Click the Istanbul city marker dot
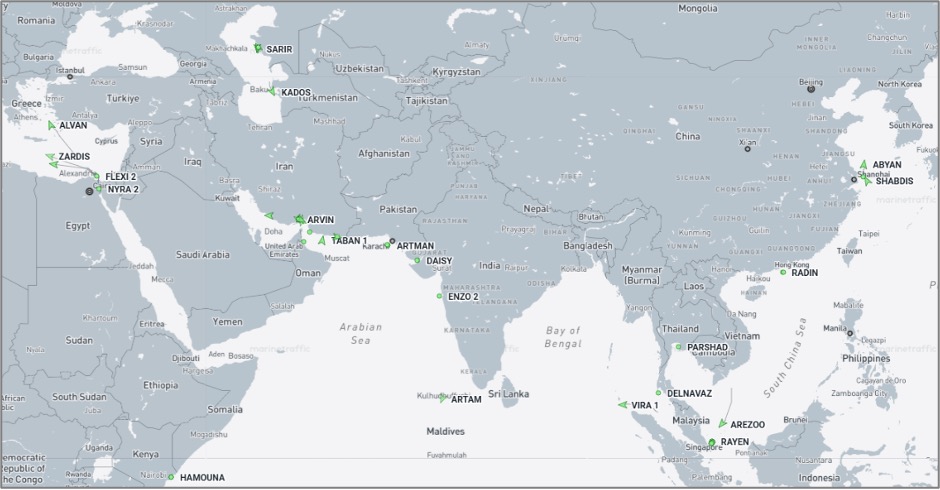The height and width of the screenshot is (490, 940). [70, 77]
